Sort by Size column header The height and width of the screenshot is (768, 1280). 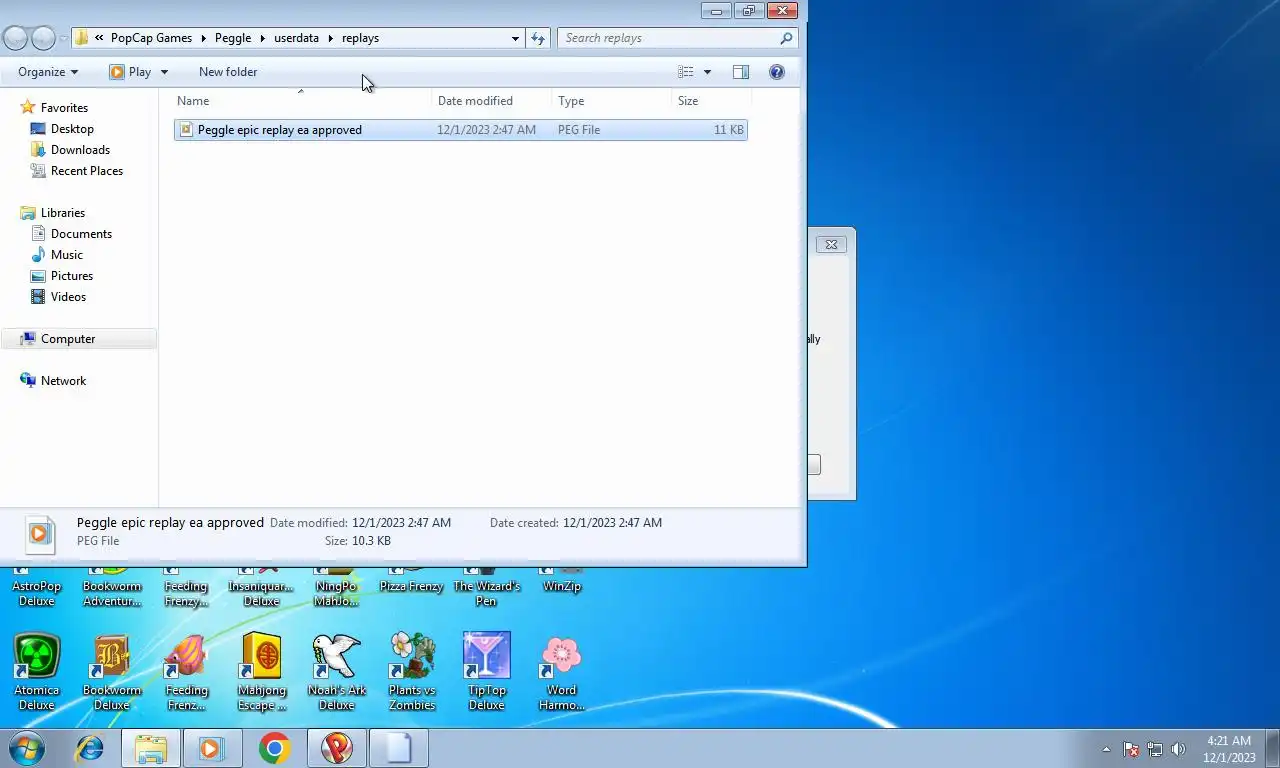pos(710,101)
